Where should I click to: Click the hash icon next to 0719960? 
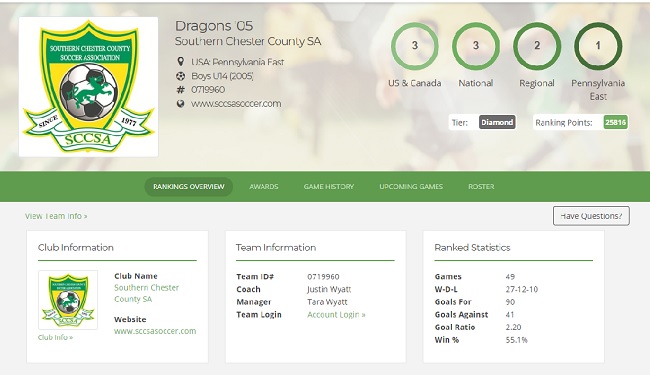tap(180, 90)
